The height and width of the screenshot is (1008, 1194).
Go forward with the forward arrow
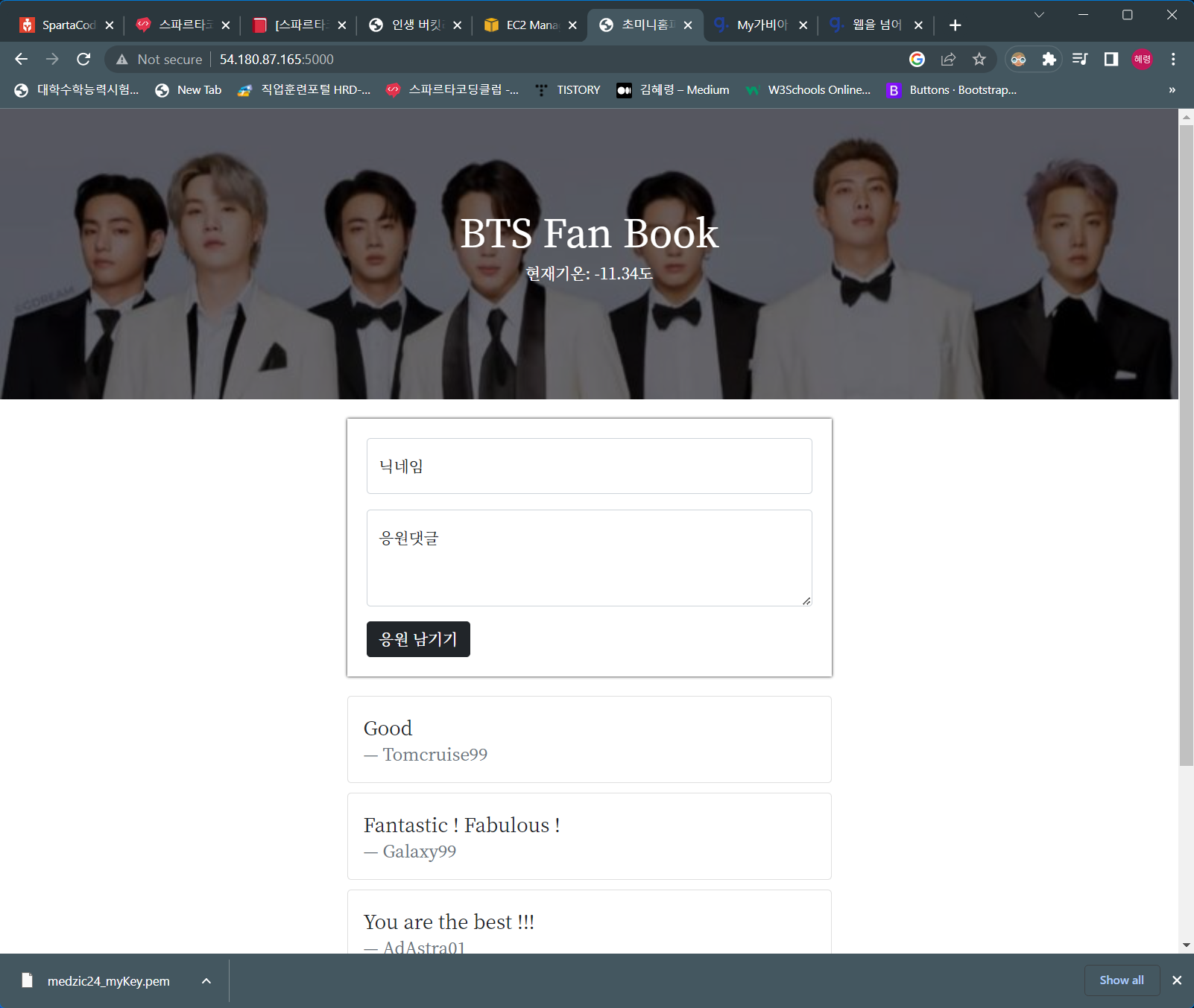tap(52, 59)
